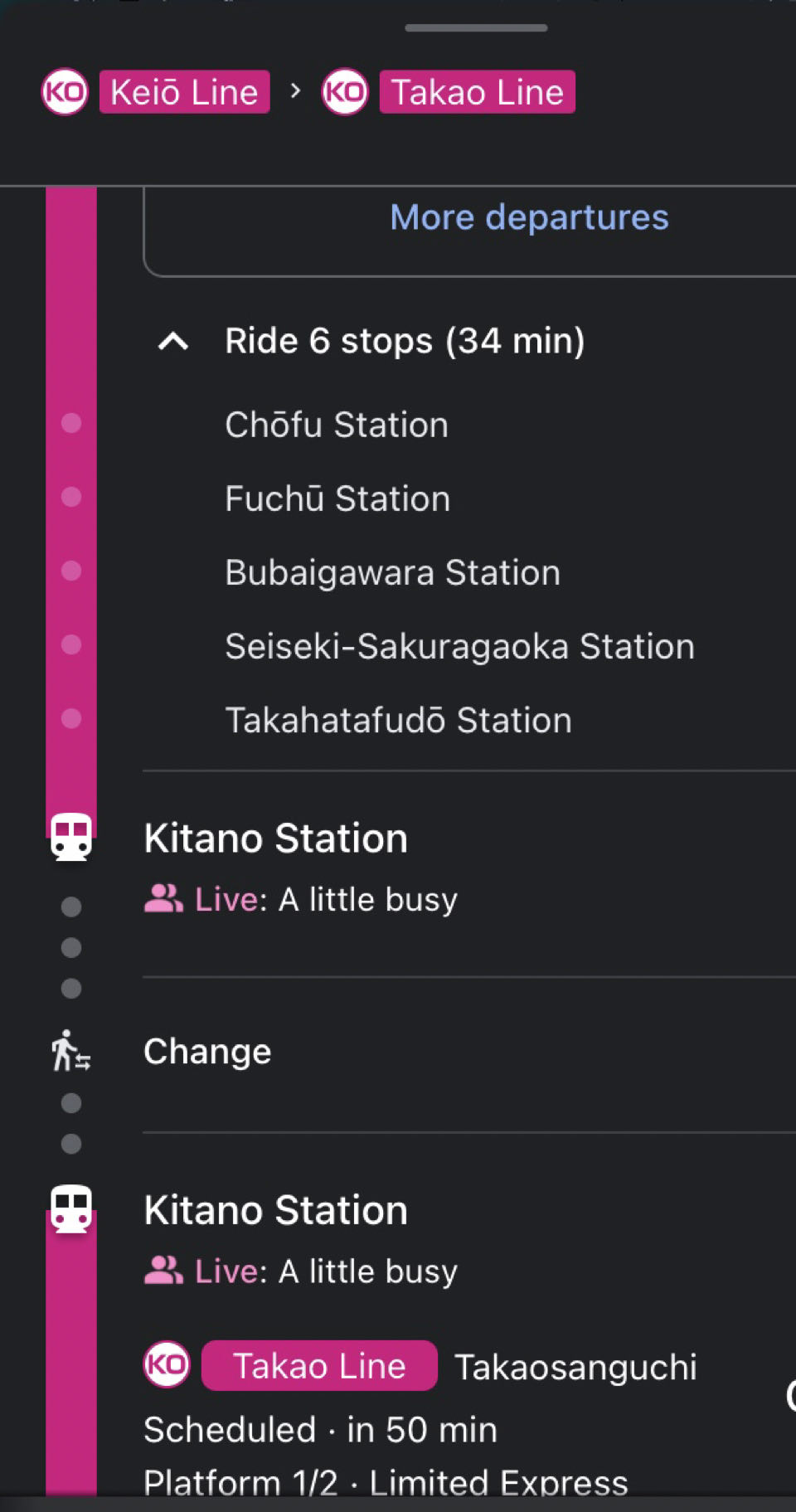Select Takahatafudō Station stop
The width and height of the screenshot is (796, 1512).
click(399, 720)
